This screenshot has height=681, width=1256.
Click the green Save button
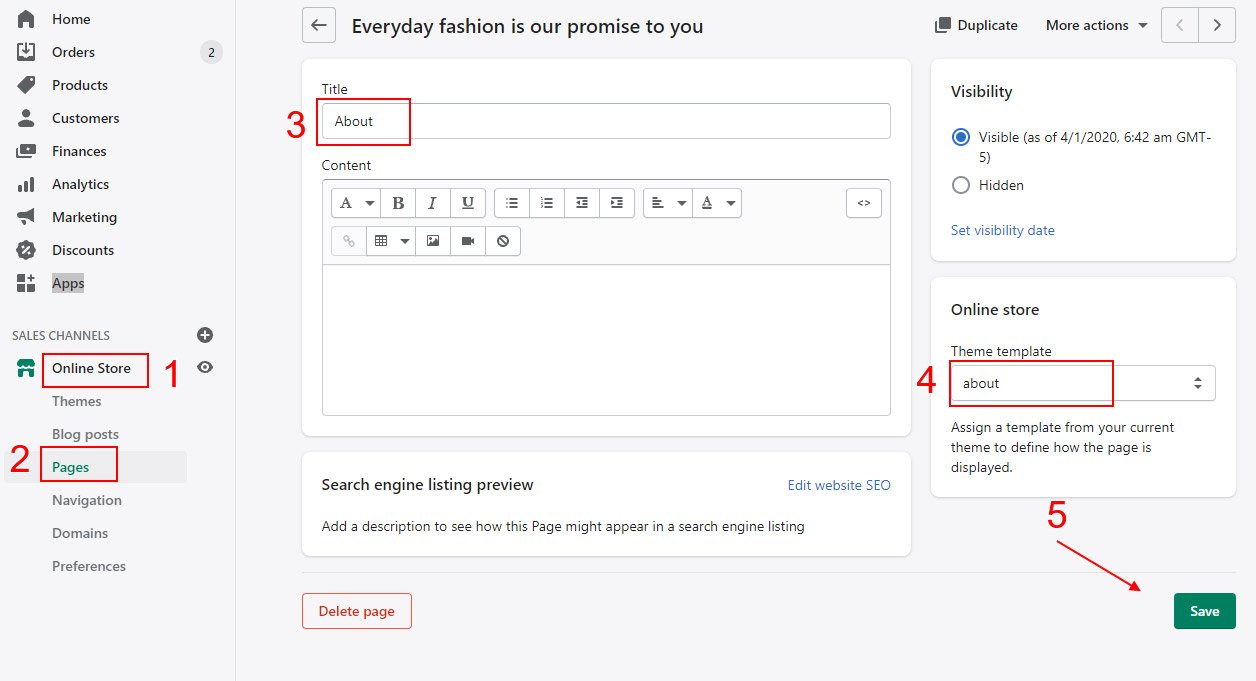[x=1204, y=611]
